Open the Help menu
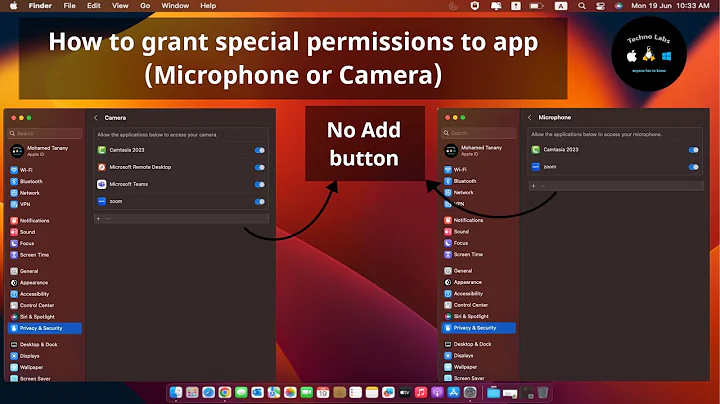Image resolution: width=720 pixels, height=404 pixels. pos(208,6)
